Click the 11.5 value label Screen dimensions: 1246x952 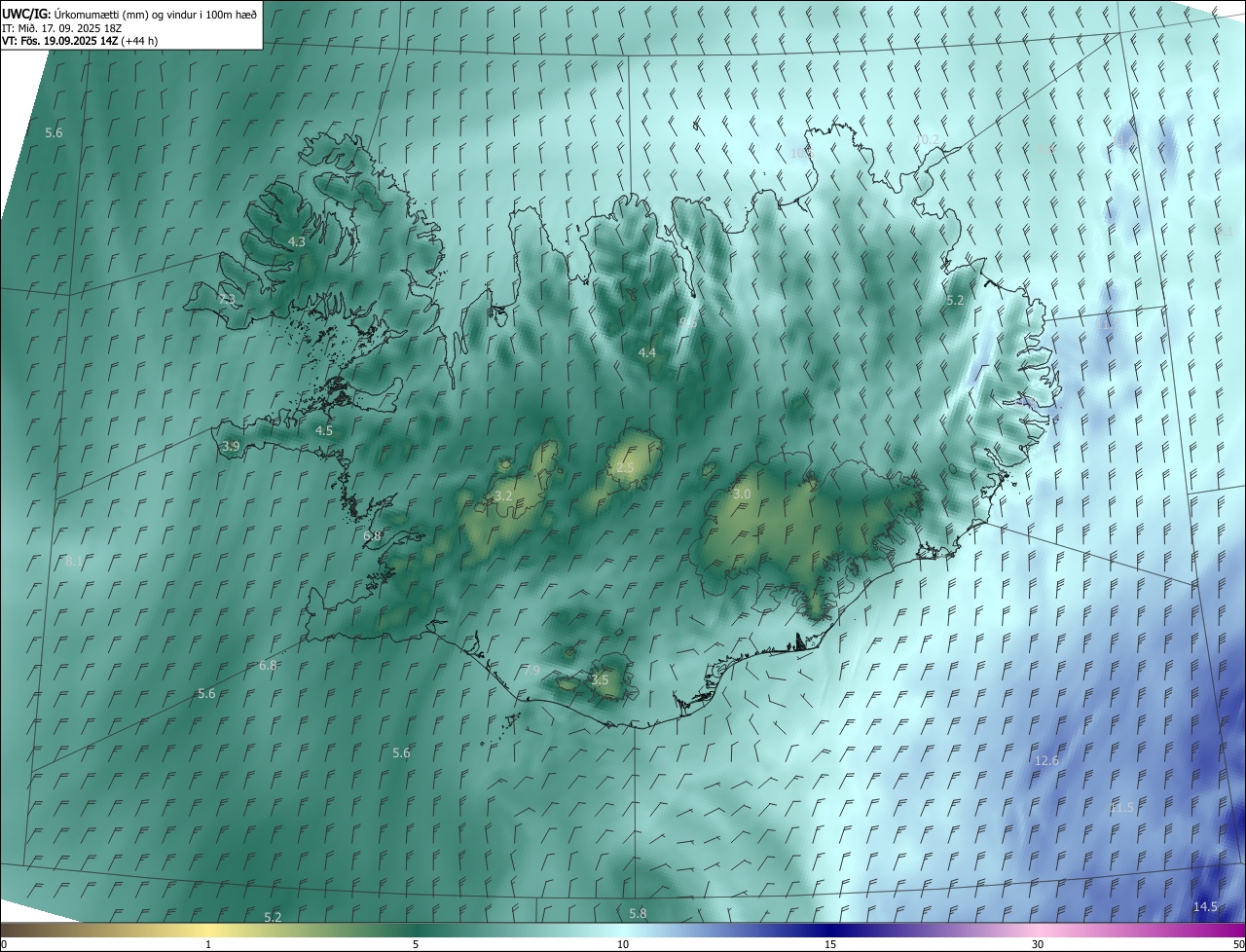(x=1121, y=808)
